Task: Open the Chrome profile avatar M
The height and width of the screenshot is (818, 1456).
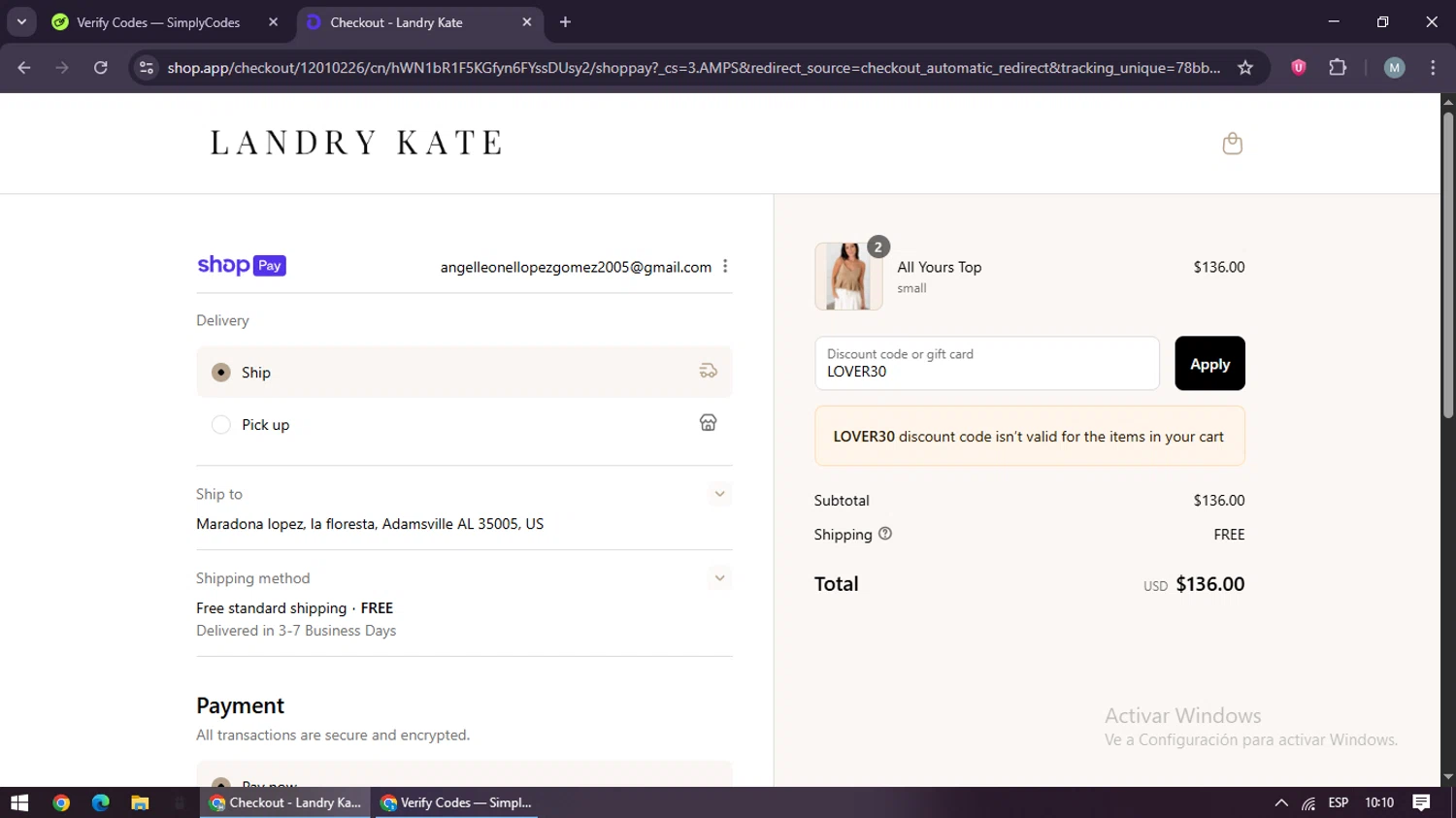Action: click(x=1395, y=68)
